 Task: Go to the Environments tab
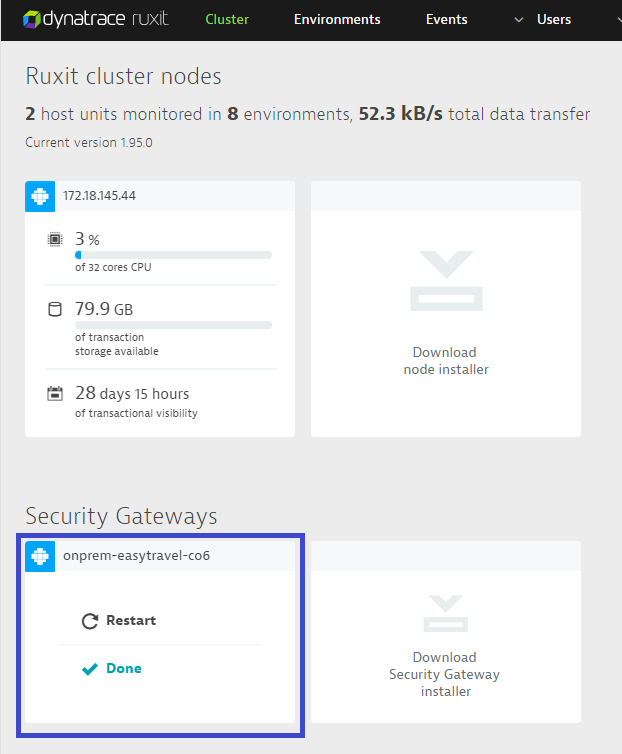click(x=337, y=20)
